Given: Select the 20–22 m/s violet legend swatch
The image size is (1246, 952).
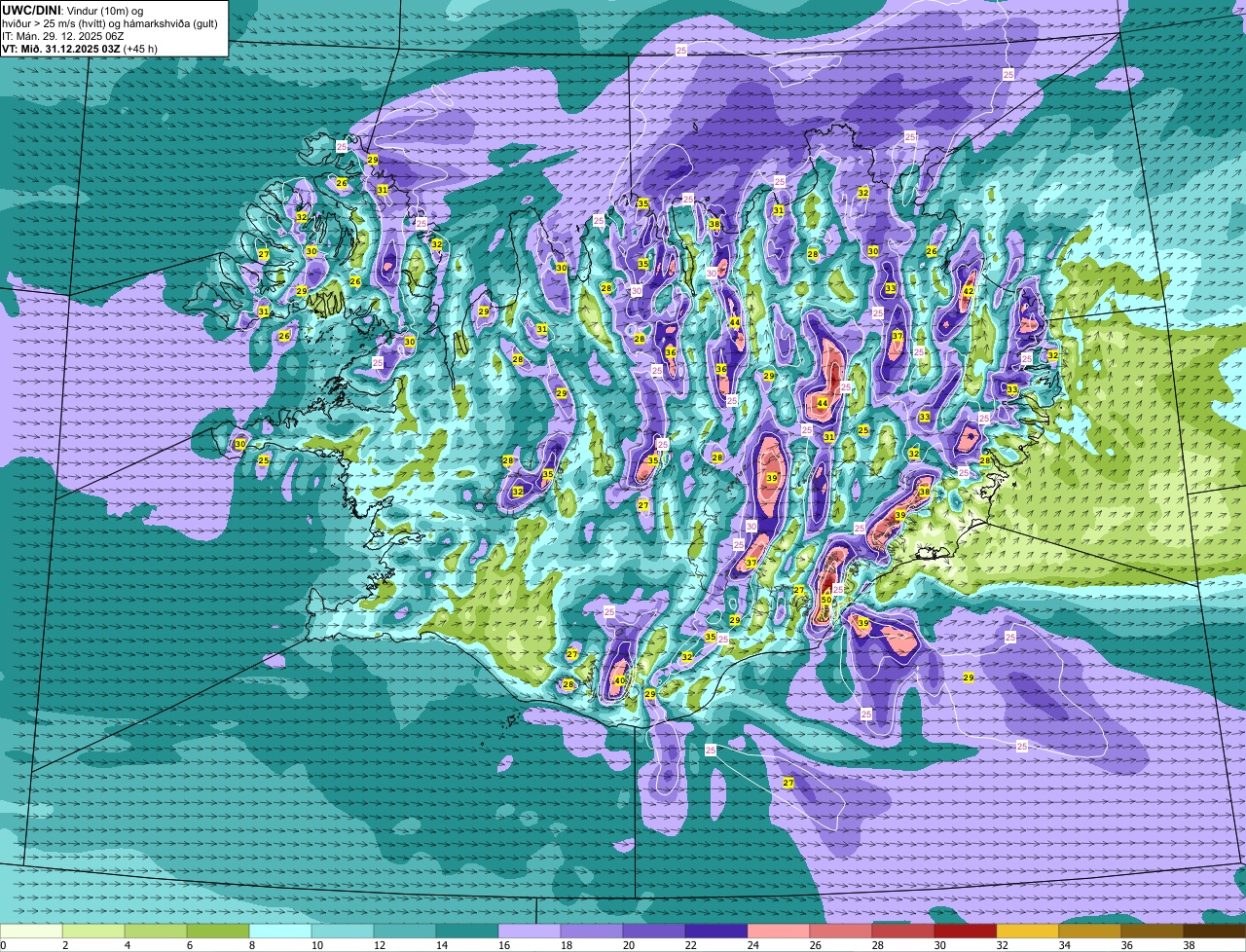Looking at the screenshot, I should (x=654, y=932).
